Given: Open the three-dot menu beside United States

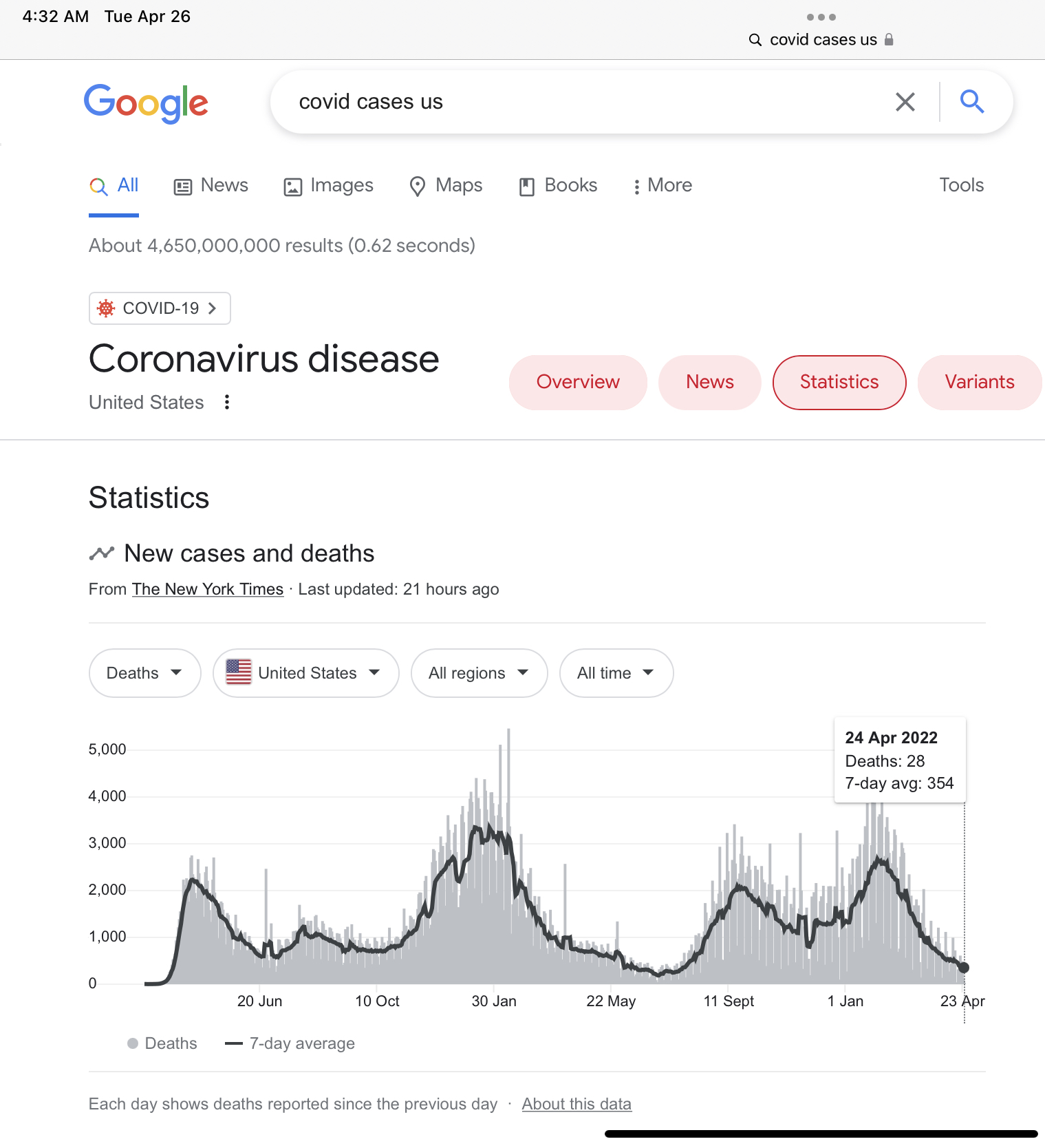Looking at the screenshot, I should [x=227, y=402].
